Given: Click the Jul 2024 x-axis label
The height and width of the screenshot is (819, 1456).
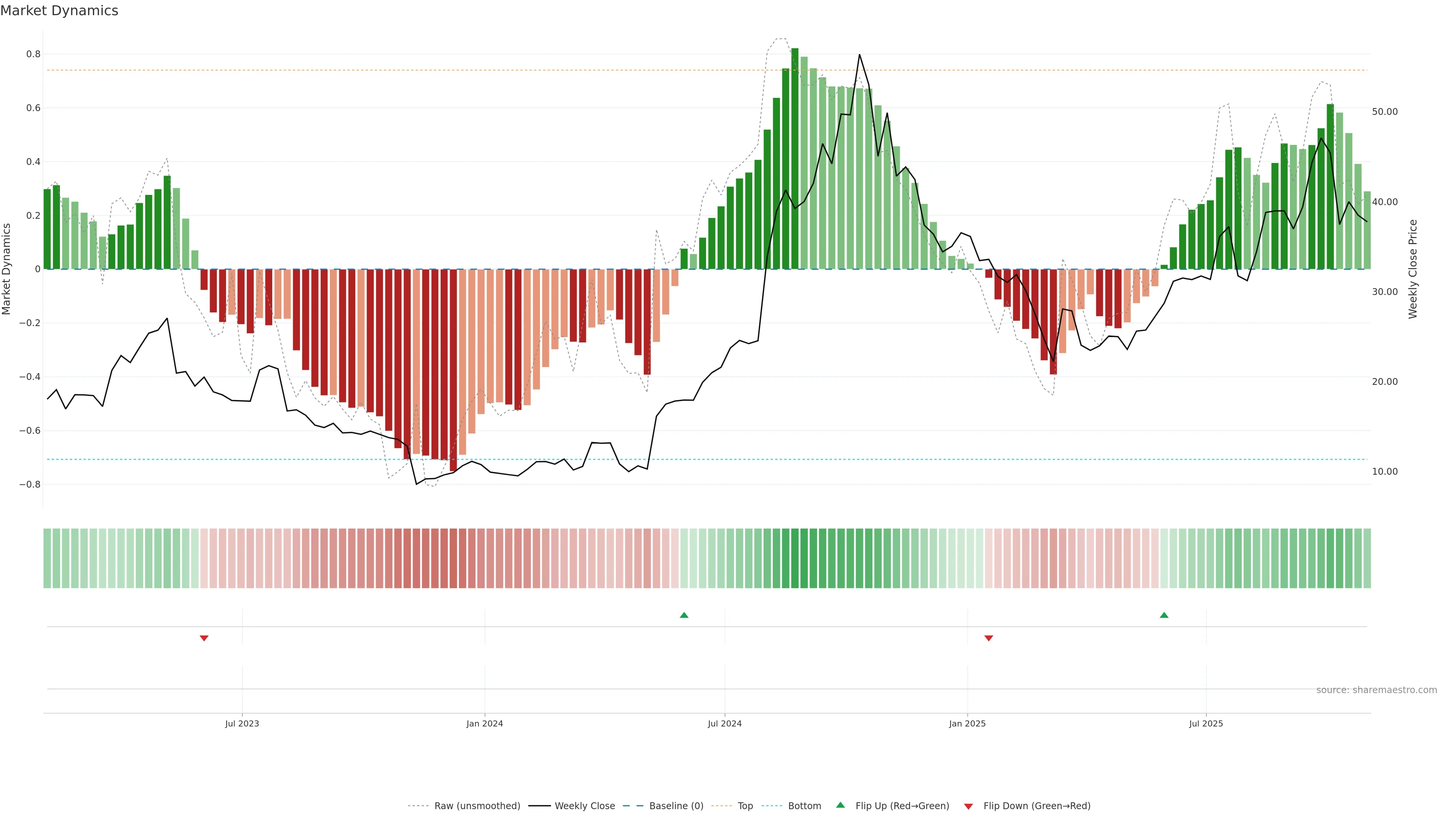Looking at the screenshot, I should pos(725,723).
